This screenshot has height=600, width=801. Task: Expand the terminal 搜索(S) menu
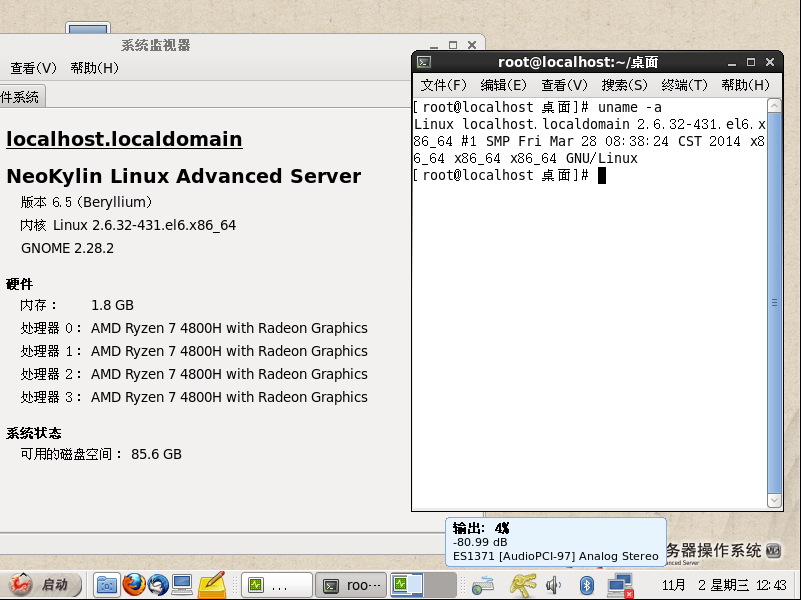tap(624, 85)
